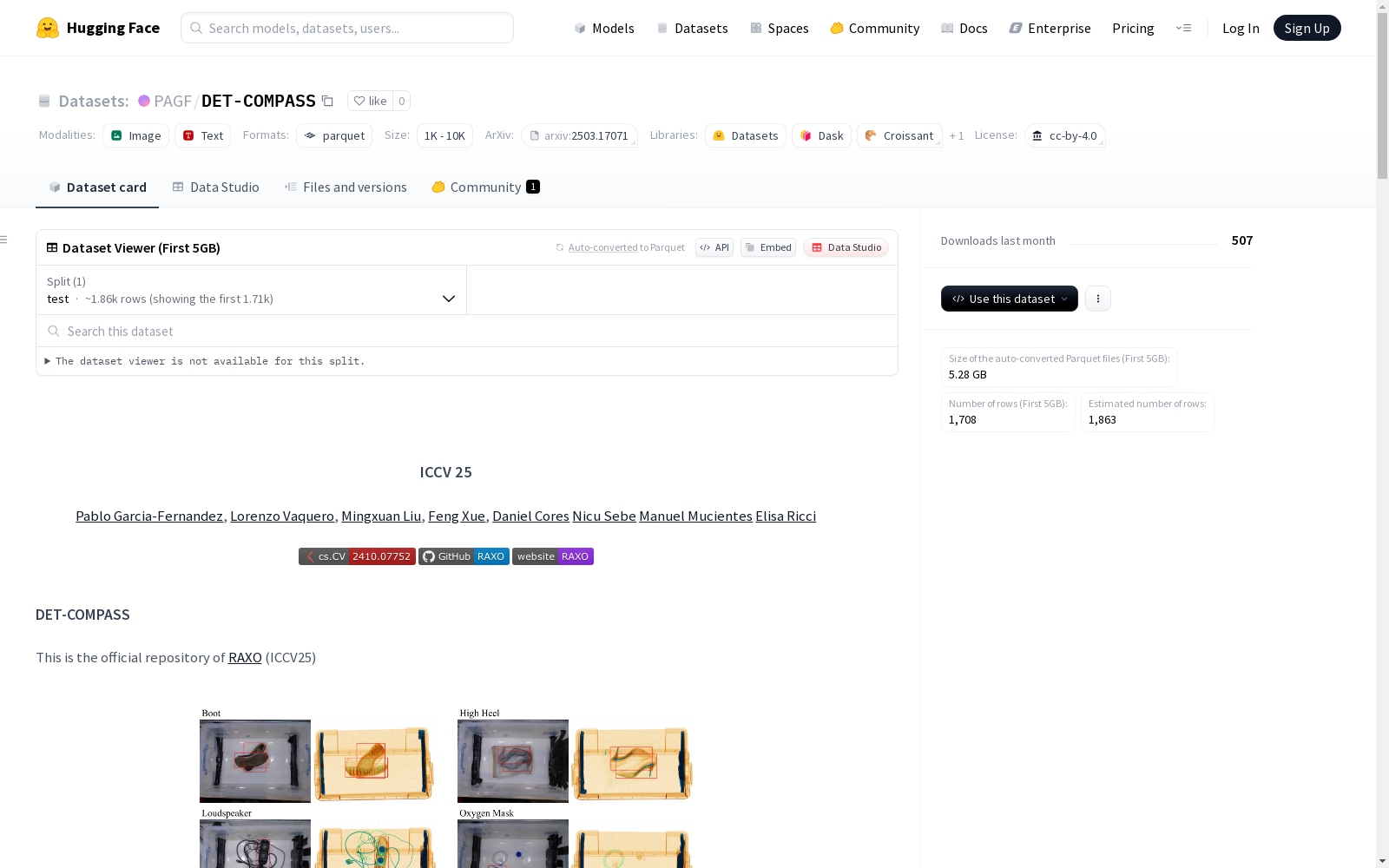Open the PAGF organization avatar
The height and width of the screenshot is (868, 1389).
click(x=144, y=101)
